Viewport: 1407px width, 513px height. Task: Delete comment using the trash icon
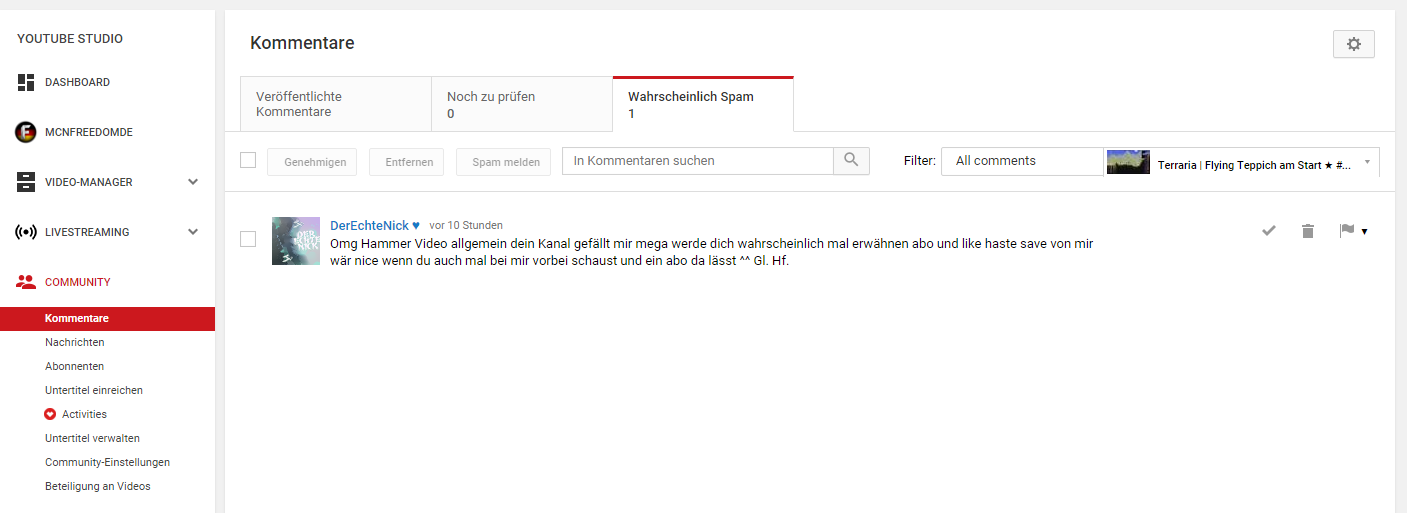click(1307, 231)
